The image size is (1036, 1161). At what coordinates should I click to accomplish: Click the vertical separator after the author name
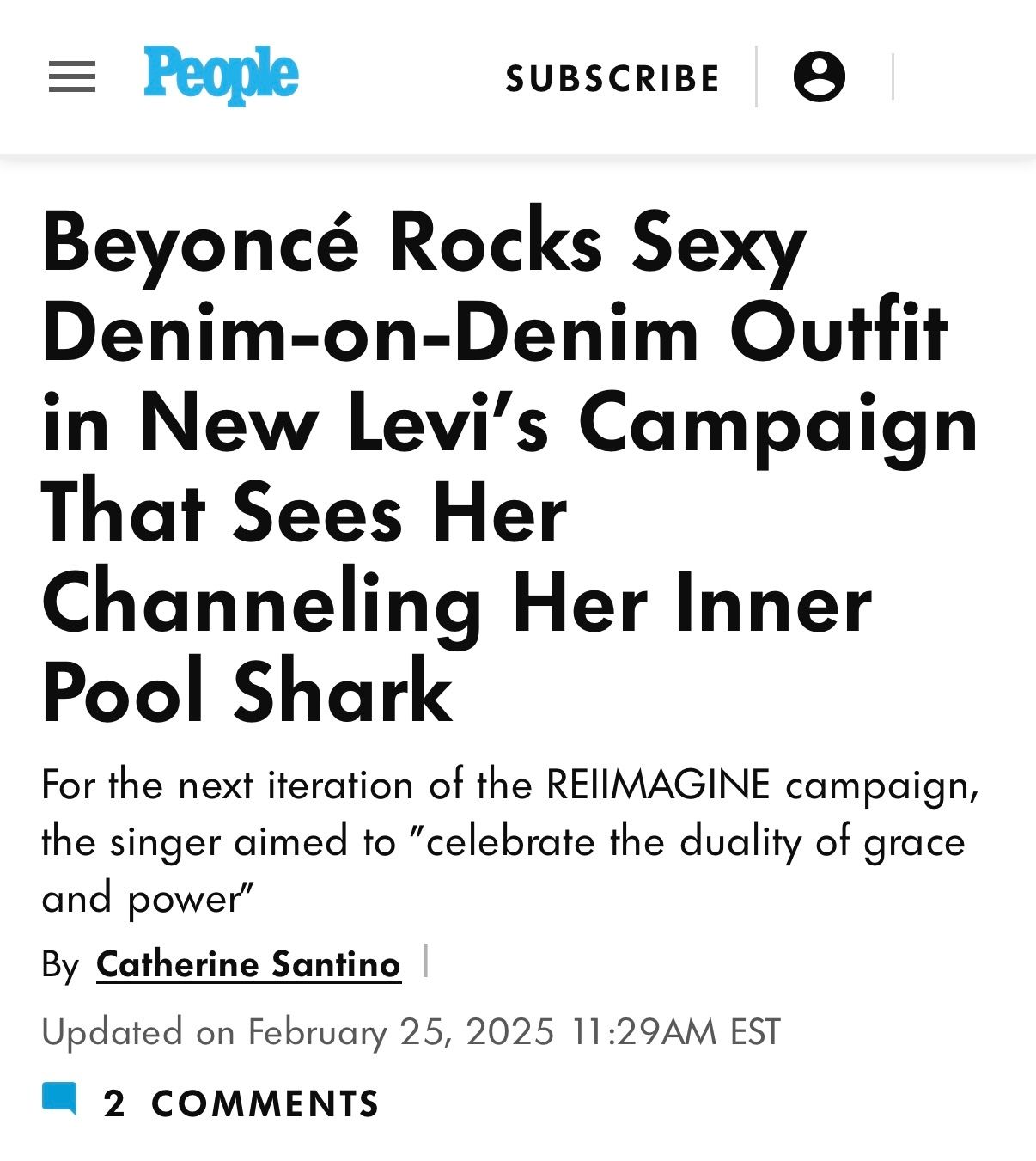point(426,961)
